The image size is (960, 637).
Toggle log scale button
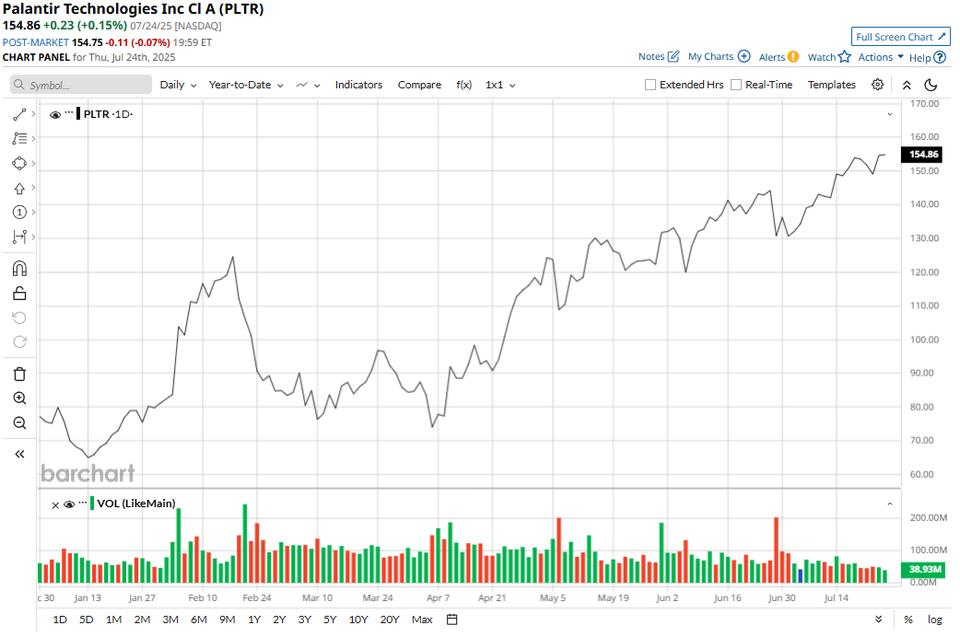(934, 620)
